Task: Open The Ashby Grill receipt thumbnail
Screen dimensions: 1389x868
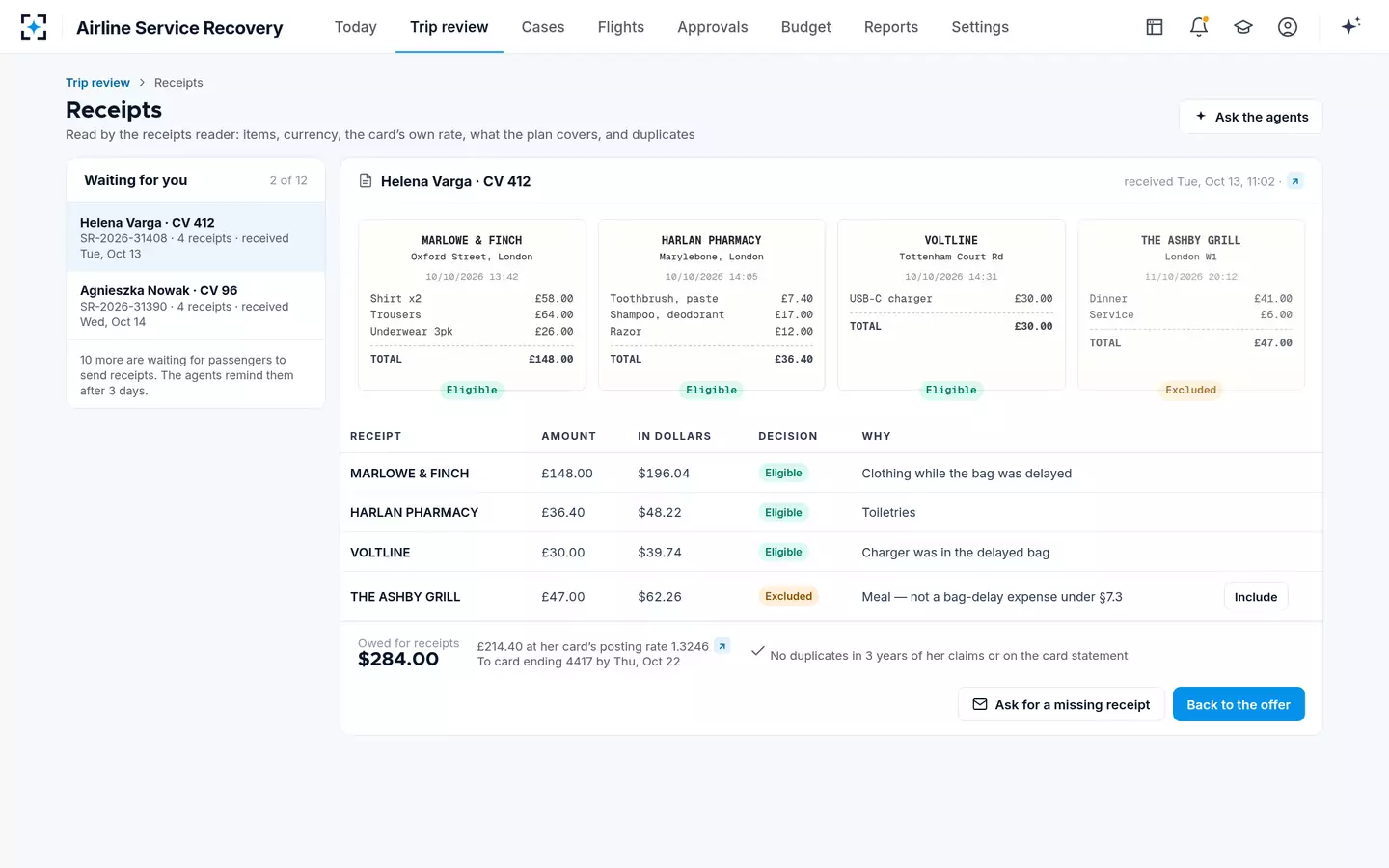Action: coord(1191,305)
